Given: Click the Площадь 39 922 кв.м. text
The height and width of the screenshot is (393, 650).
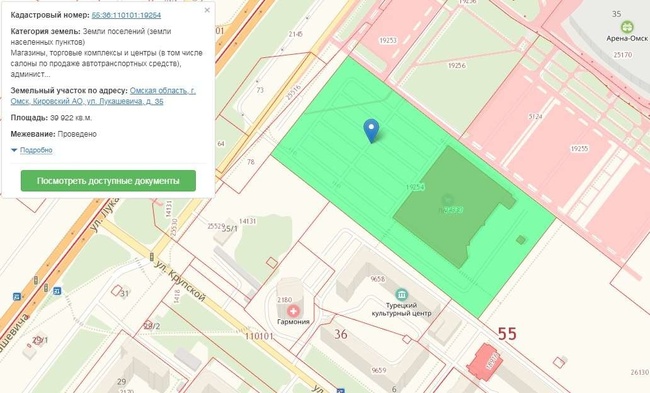Looking at the screenshot, I should (x=51, y=118).
